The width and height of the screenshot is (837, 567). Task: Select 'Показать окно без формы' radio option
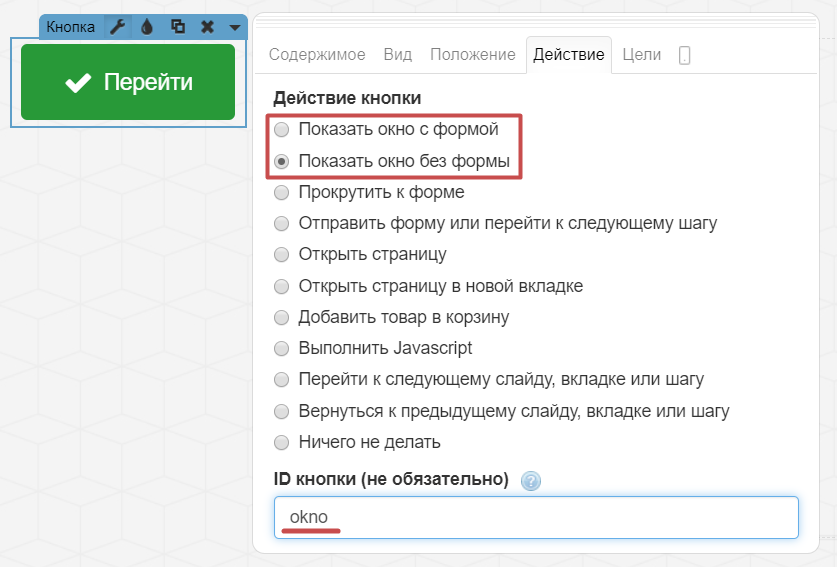[282, 160]
